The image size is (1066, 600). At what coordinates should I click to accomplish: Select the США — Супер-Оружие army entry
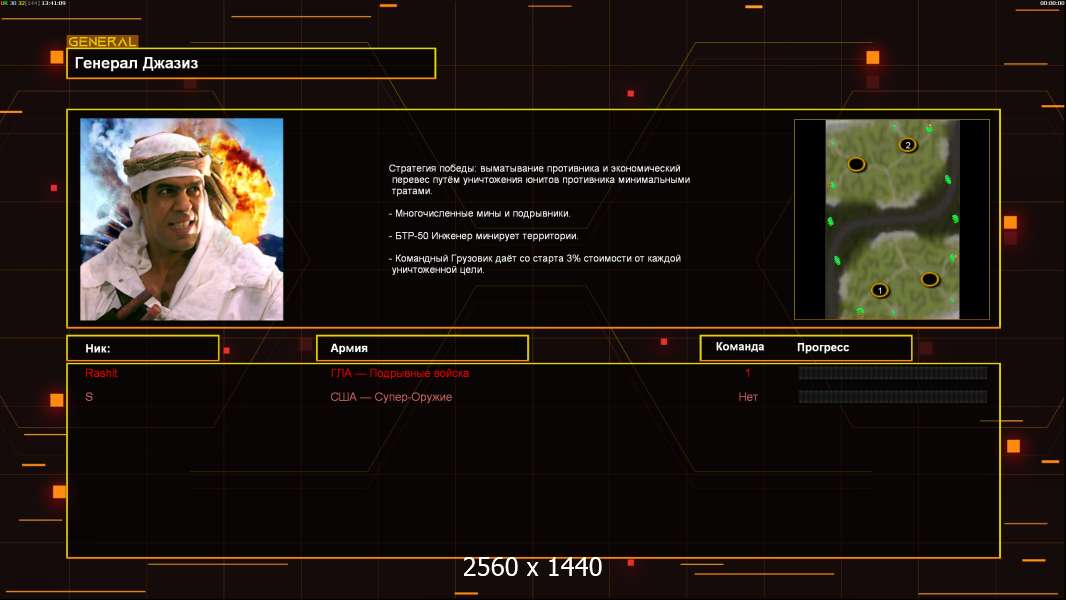pyautogui.click(x=391, y=397)
